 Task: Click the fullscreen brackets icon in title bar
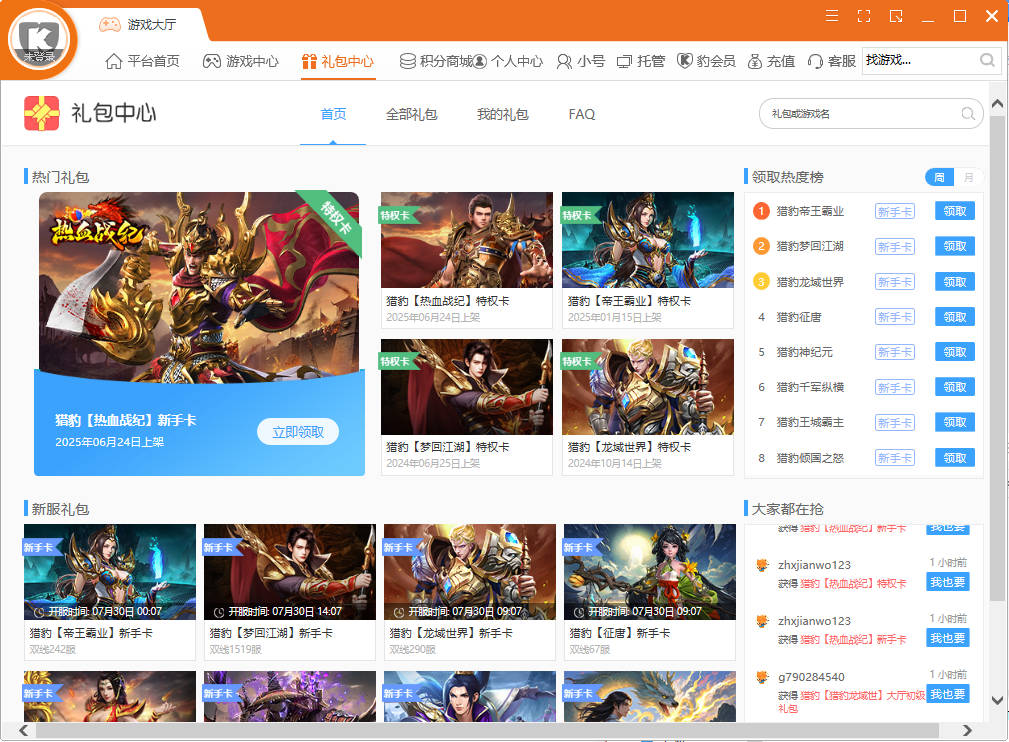[x=864, y=16]
